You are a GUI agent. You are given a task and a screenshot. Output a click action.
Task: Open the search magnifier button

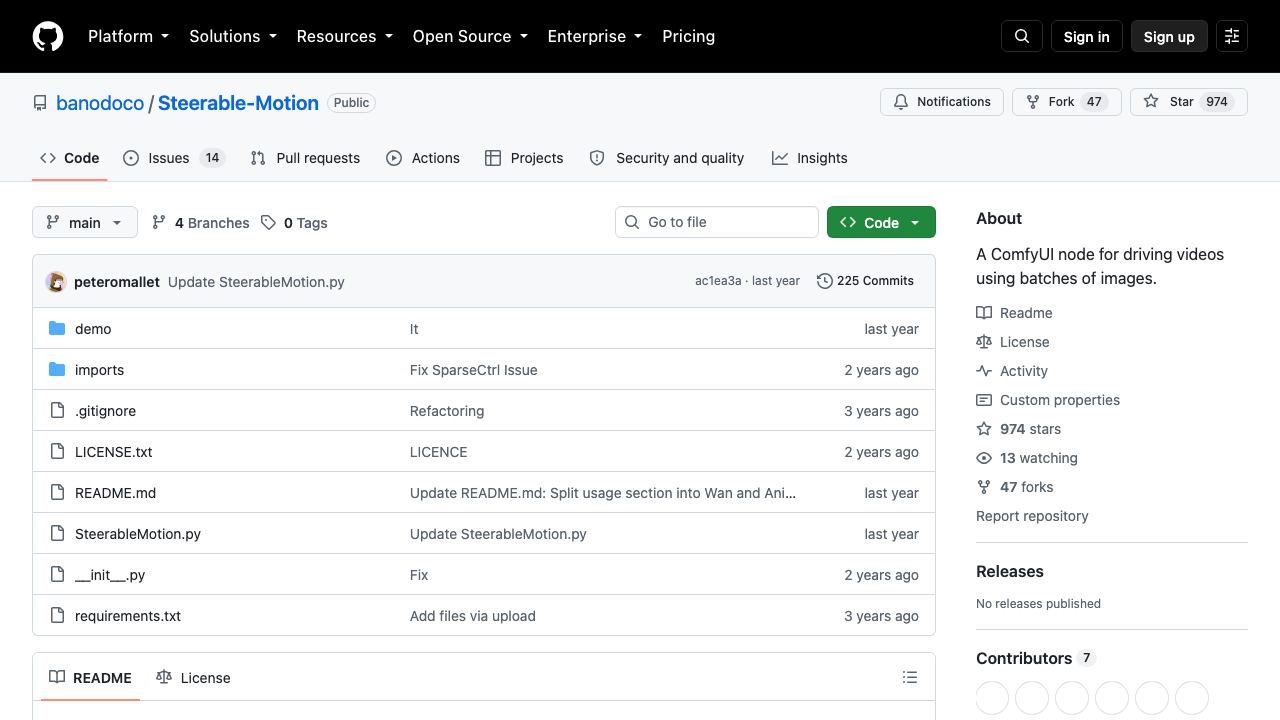pyautogui.click(x=1022, y=36)
